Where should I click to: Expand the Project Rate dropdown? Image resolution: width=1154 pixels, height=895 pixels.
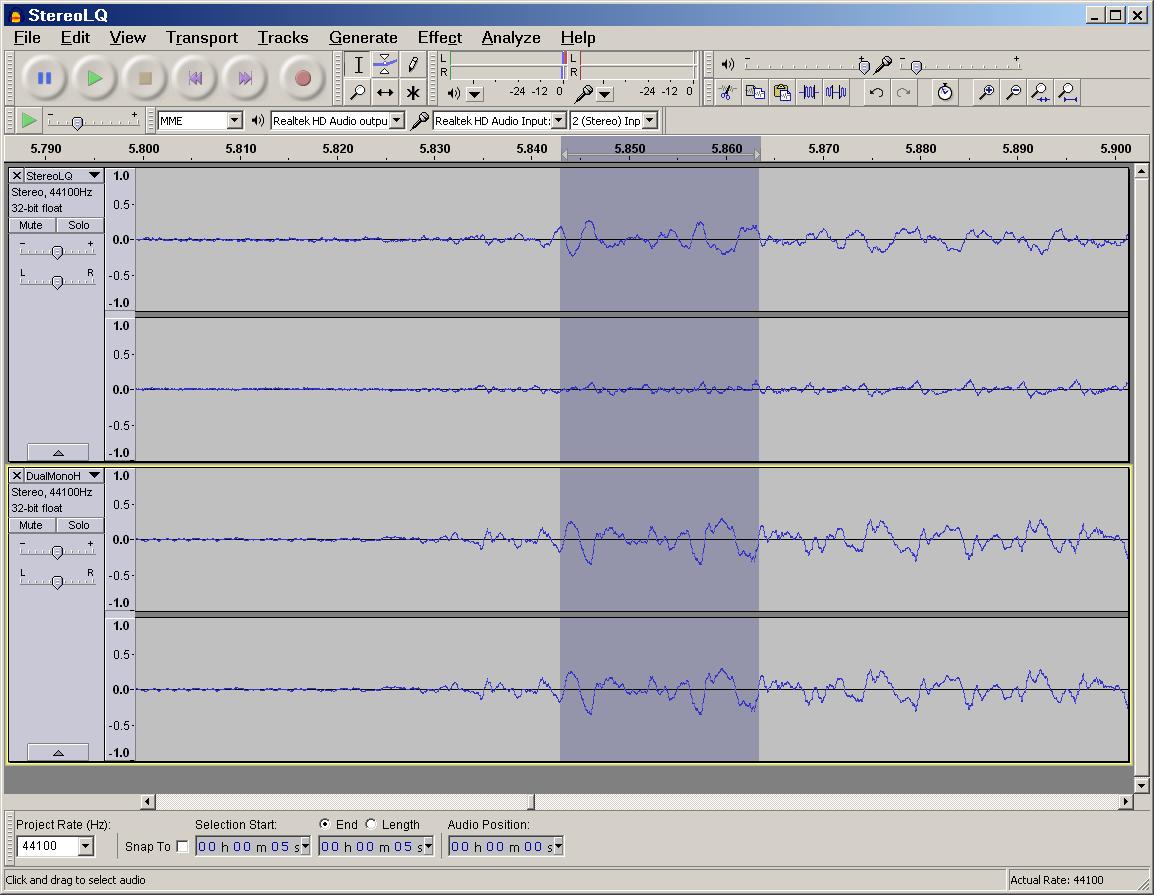click(x=85, y=847)
